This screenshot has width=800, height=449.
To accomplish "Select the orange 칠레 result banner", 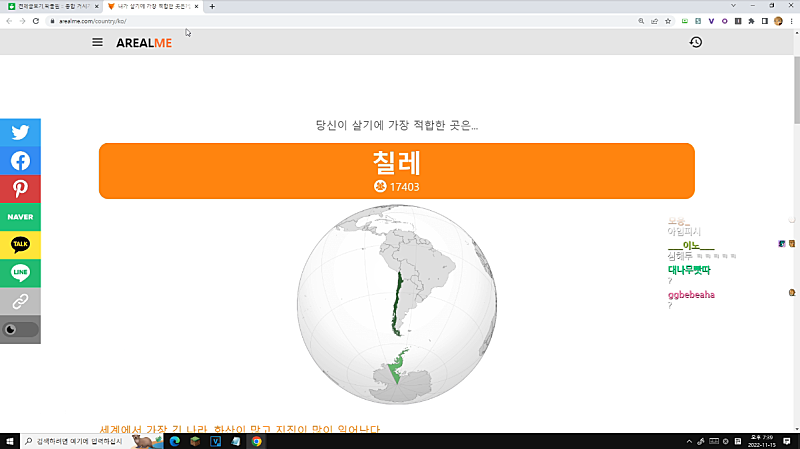I will pos(397,171).
